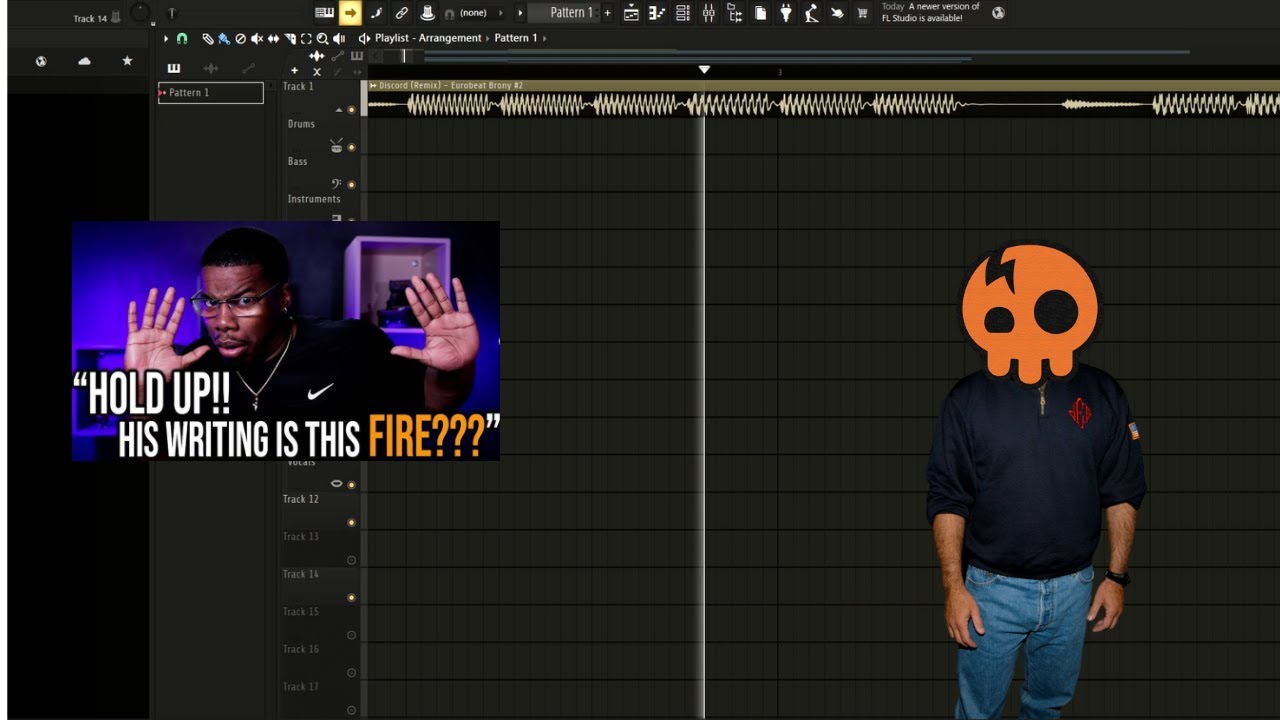Click the globe icon beside update notice
The width and height of the screenshot is (1280, 720).
(x=998, y=13)
